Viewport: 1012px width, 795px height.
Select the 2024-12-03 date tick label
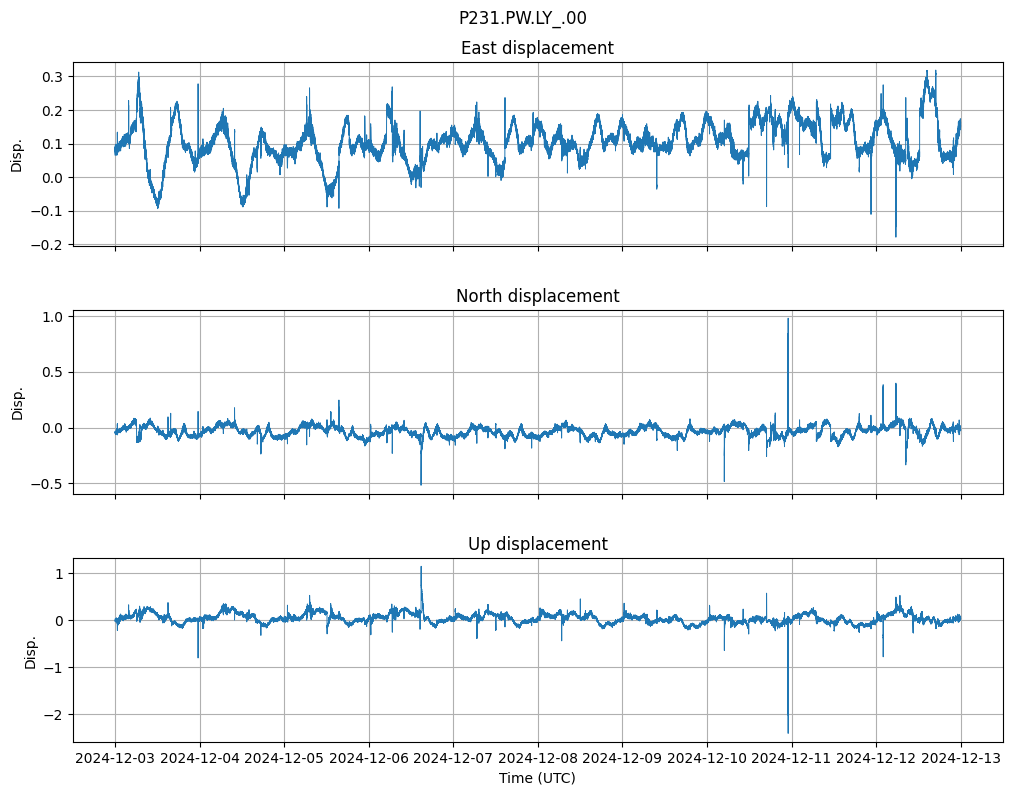(115, 758)
